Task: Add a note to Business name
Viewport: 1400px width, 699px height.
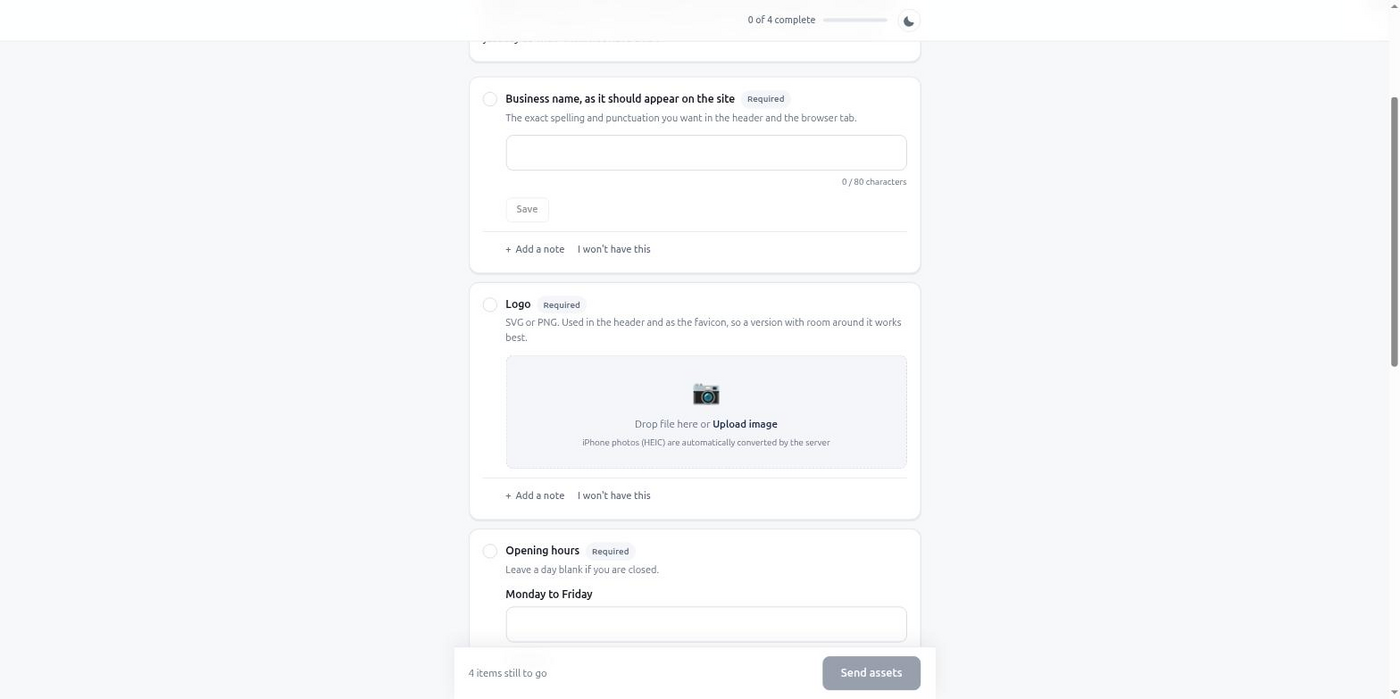Action: [x=535, y=249]
